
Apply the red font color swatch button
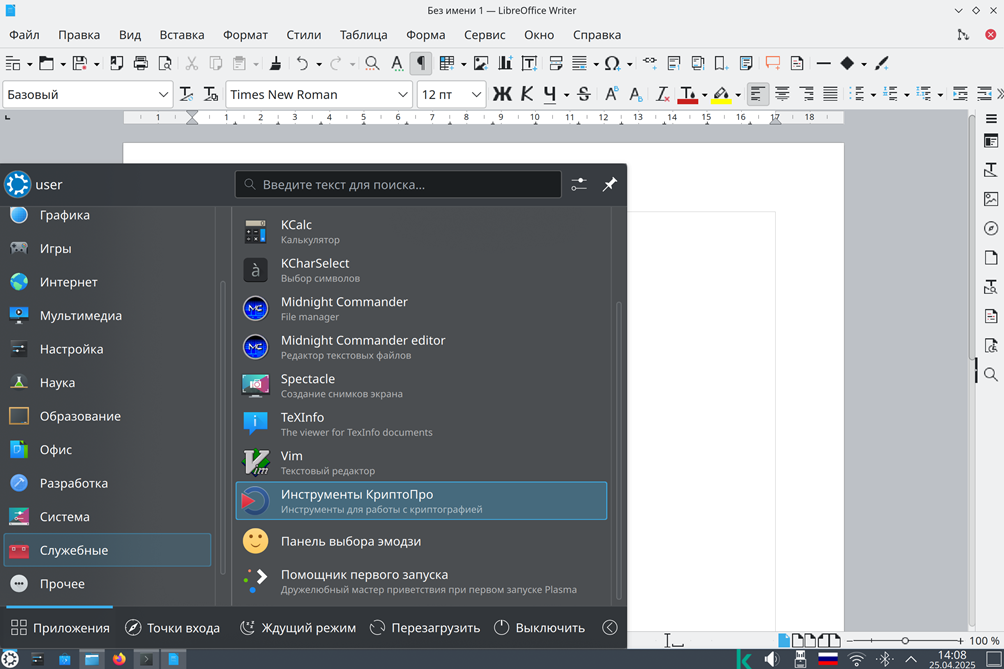[688, 95]
